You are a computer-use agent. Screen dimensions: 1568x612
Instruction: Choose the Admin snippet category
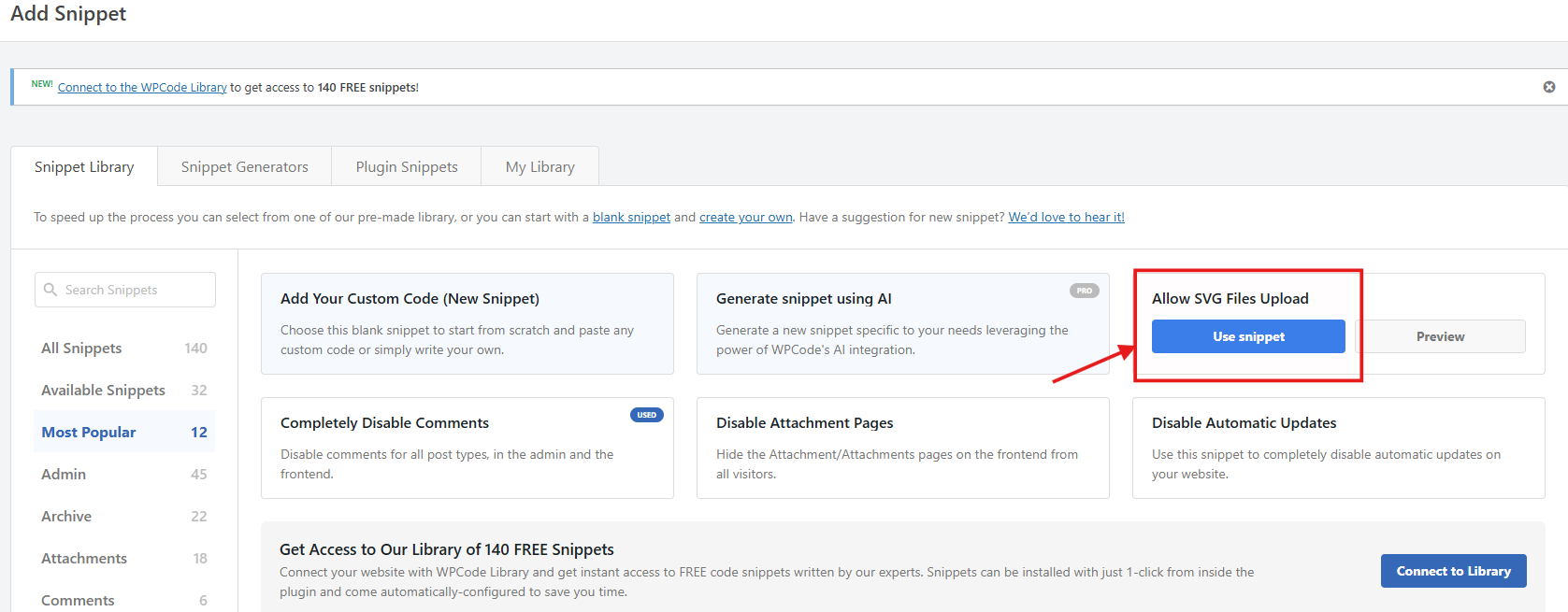coord(64,474)
